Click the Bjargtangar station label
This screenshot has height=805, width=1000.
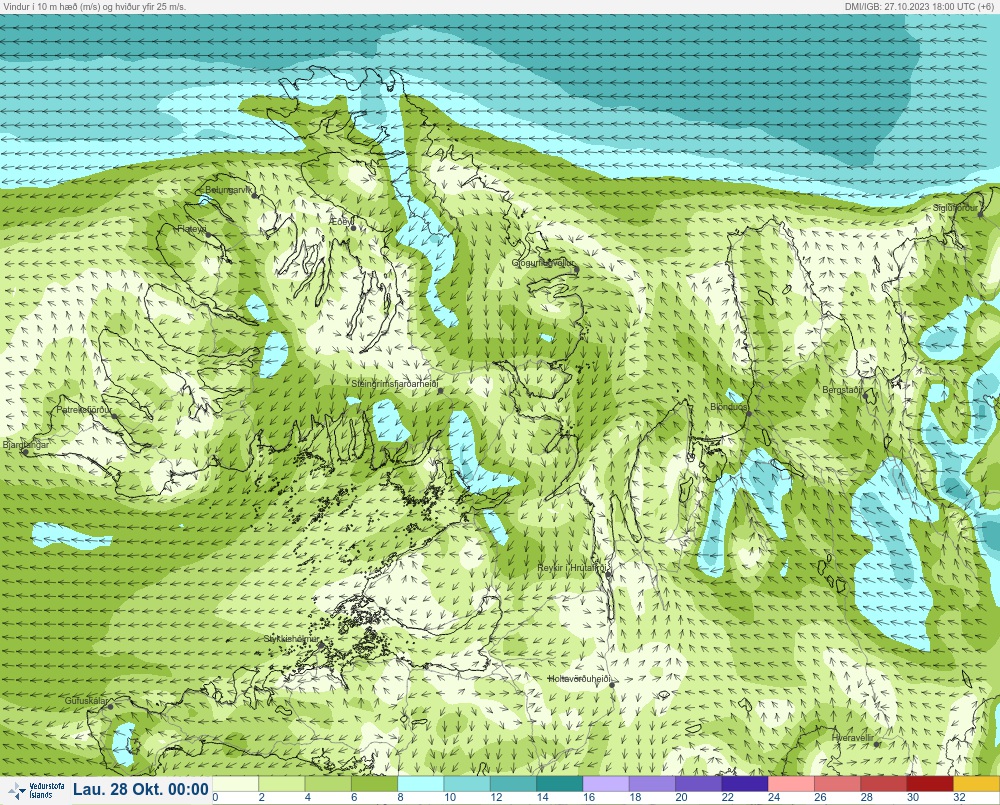coord(26,445)
